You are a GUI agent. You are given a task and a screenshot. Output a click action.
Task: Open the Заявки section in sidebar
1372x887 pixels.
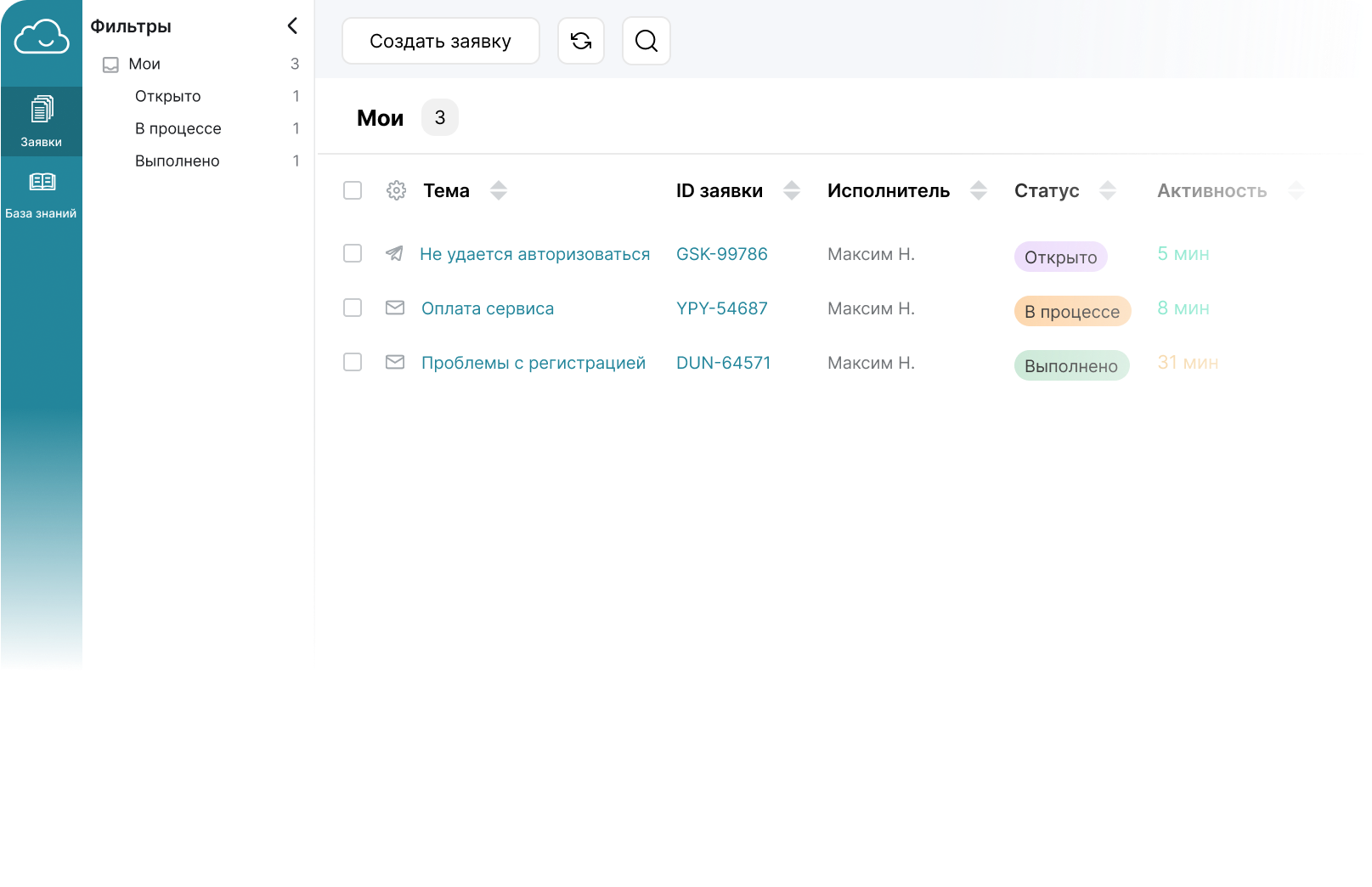(42, 121)
